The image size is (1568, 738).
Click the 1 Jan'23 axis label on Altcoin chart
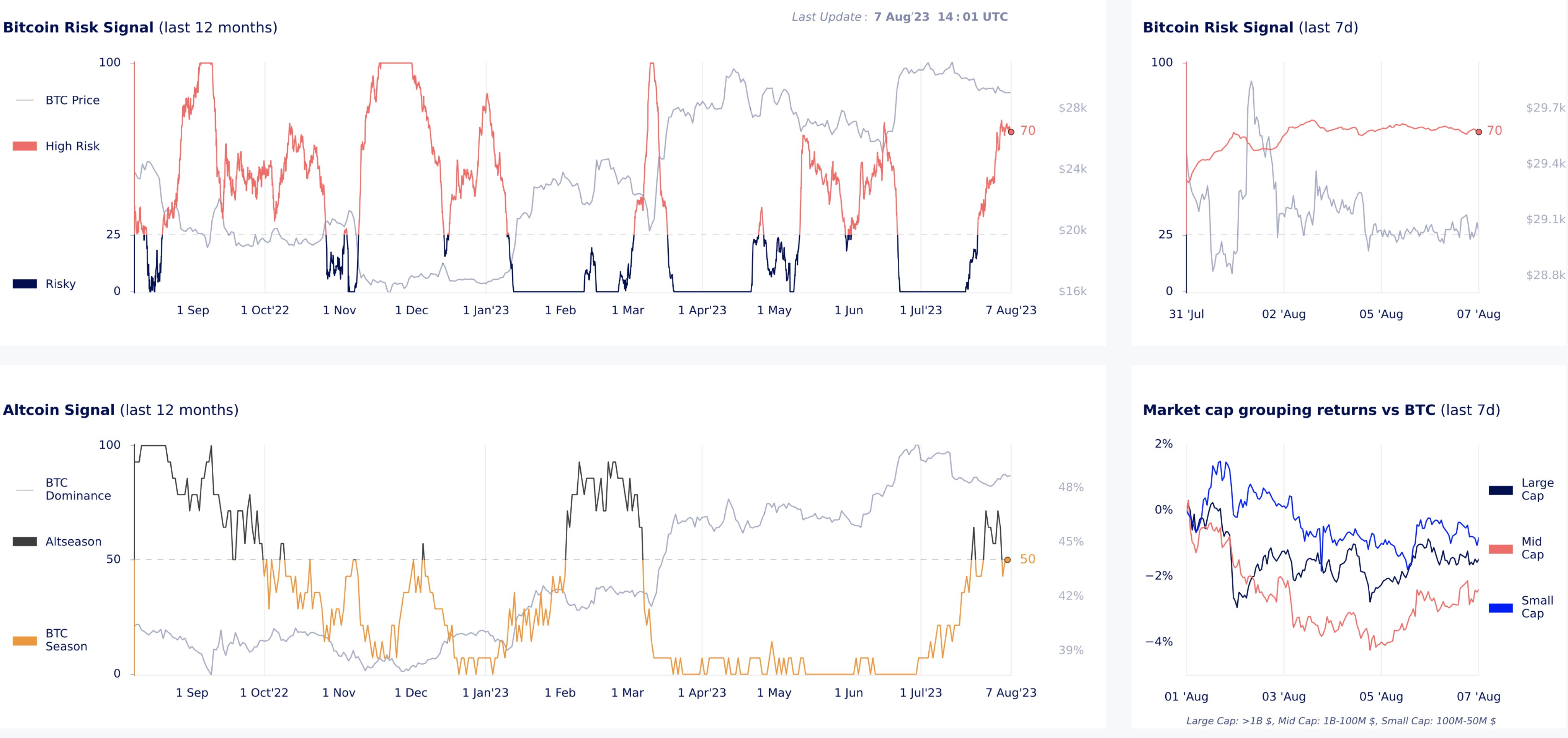[x=485, y=692]
